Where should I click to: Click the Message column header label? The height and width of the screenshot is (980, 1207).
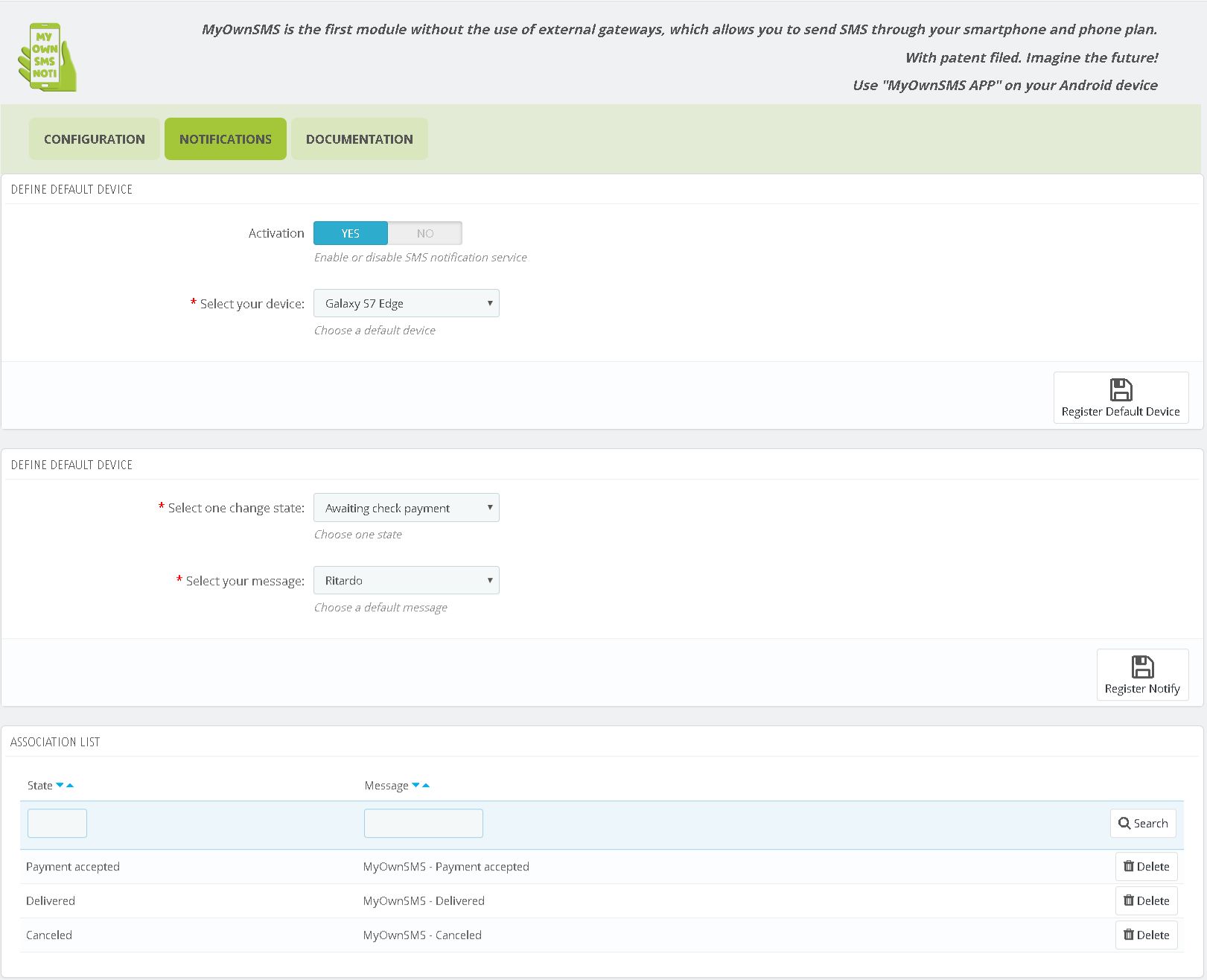386,785
